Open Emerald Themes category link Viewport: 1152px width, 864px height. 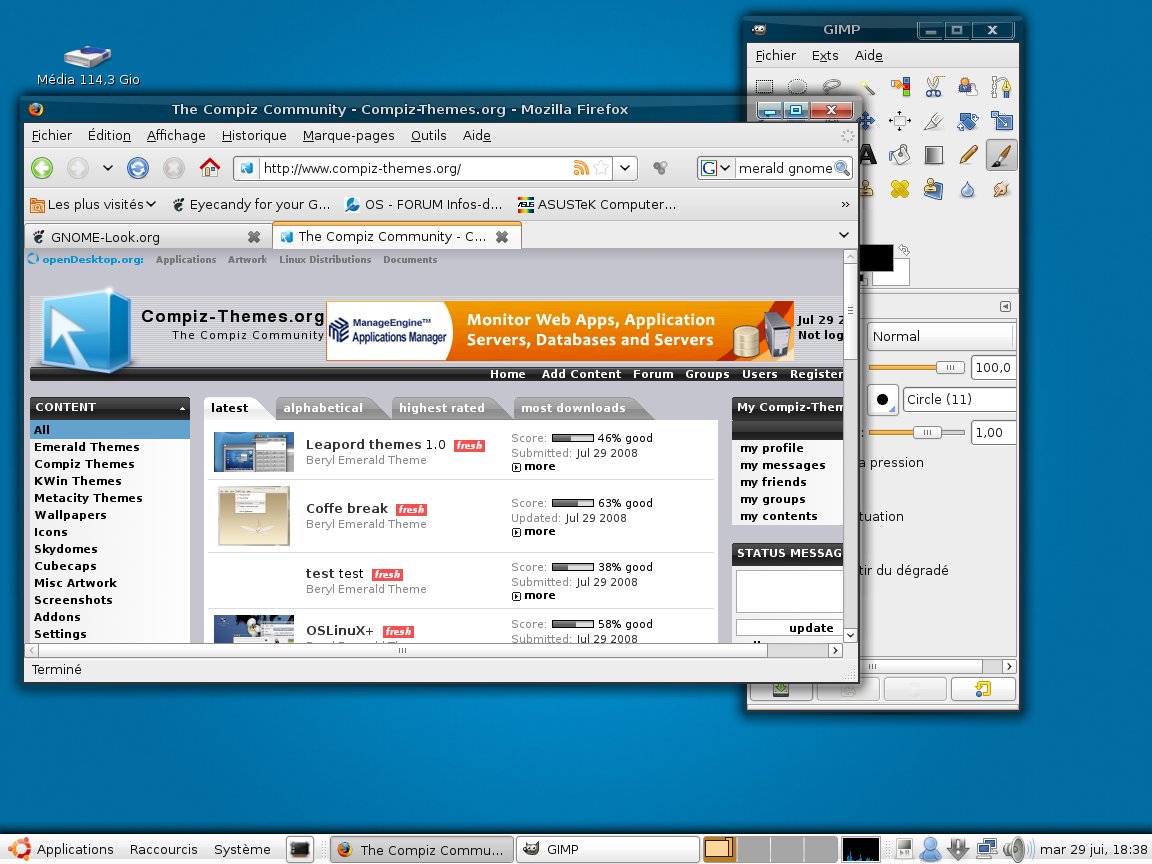point(87,447)
